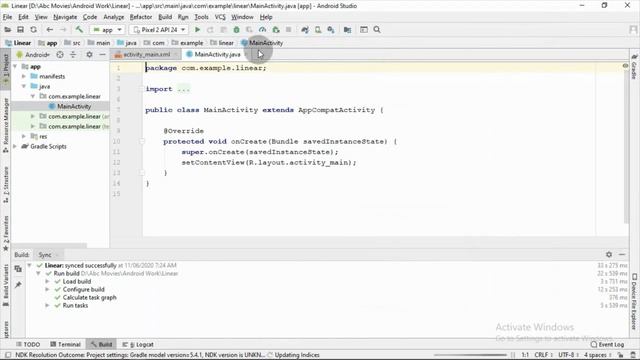Screen dimensions: 640x360
Task: Click the greyed Stop square icon
Action: (x=289, y=30)
